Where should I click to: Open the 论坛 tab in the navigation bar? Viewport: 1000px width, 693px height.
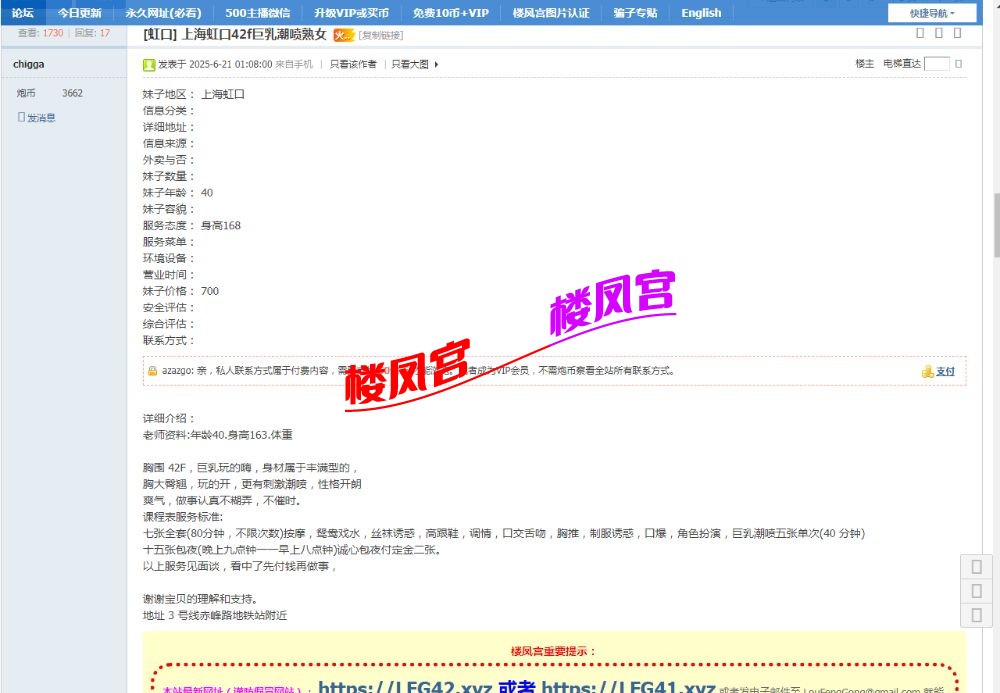tap(22, 13)
